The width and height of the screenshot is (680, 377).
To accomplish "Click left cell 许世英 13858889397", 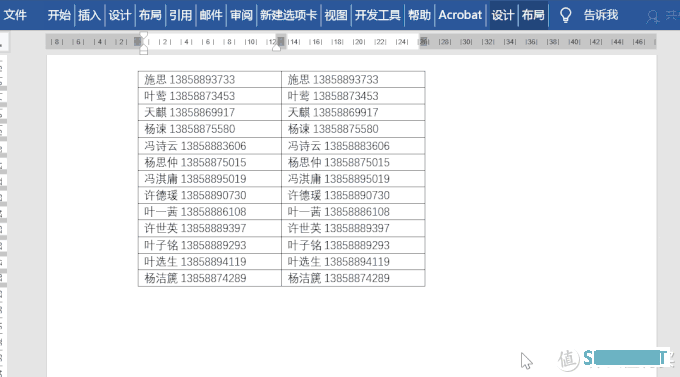I will click(x=210, y=228).
